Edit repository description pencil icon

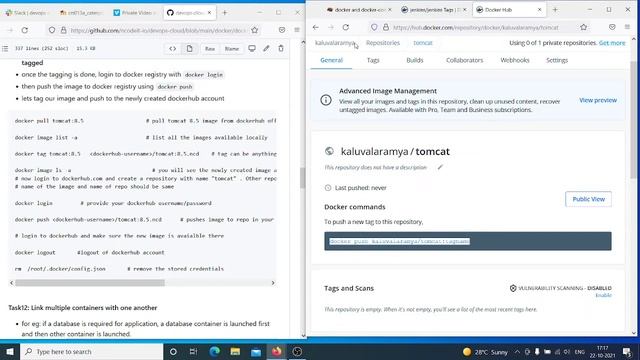click(440, 167)
